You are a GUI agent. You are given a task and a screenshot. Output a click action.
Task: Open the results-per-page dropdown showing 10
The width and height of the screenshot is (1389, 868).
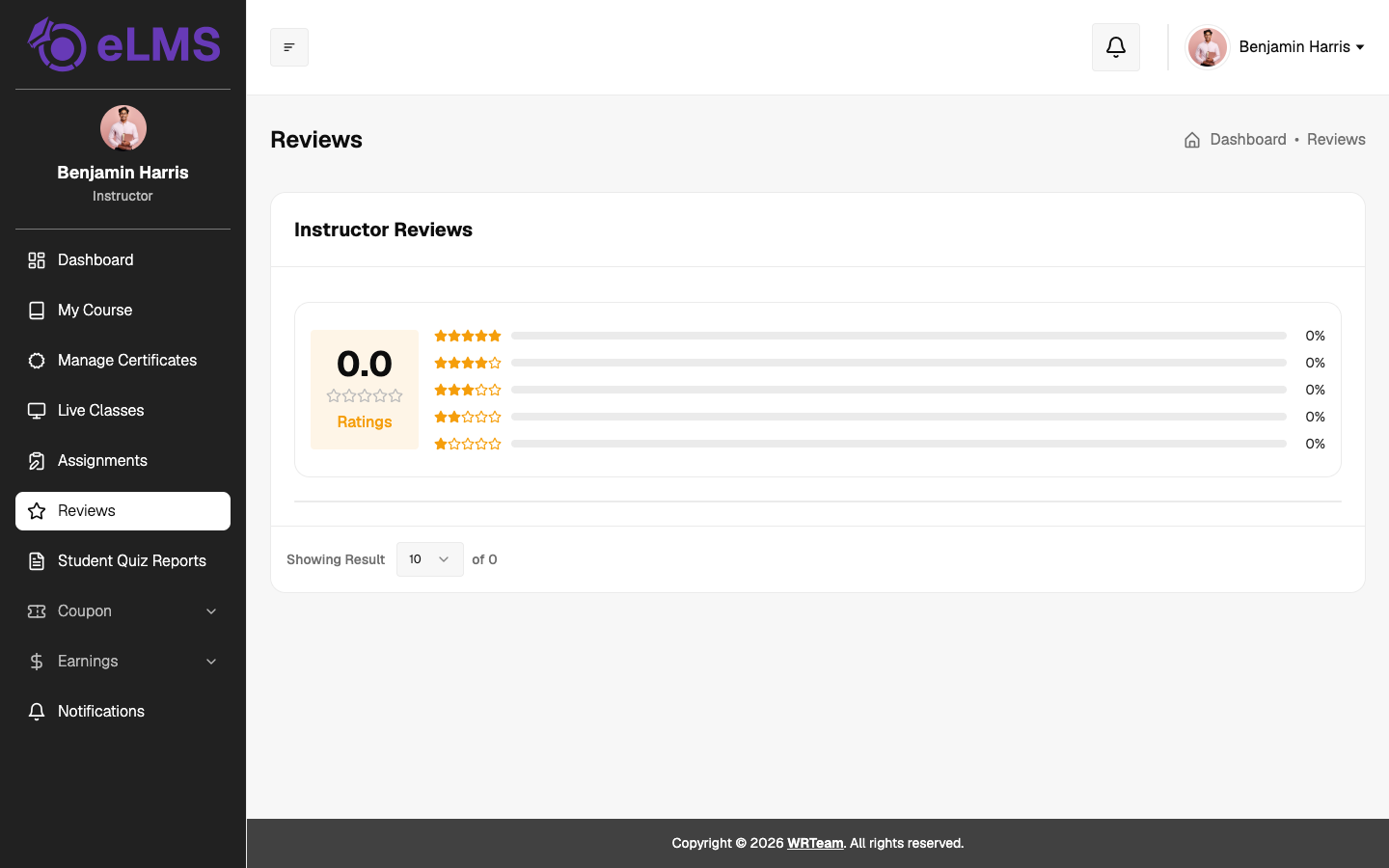(430, 559)
